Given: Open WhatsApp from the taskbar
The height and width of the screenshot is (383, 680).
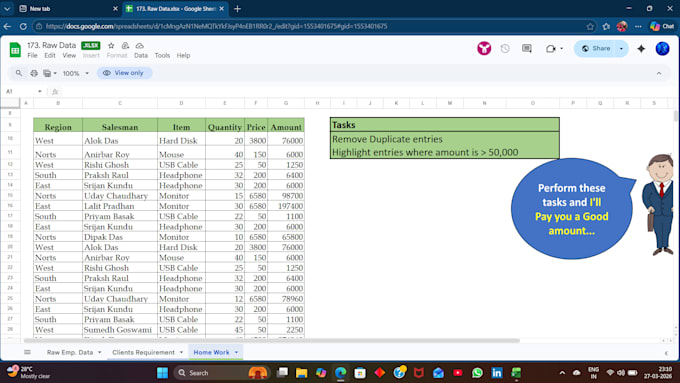Looking at the screenshot, I should (x=477, y=373).
